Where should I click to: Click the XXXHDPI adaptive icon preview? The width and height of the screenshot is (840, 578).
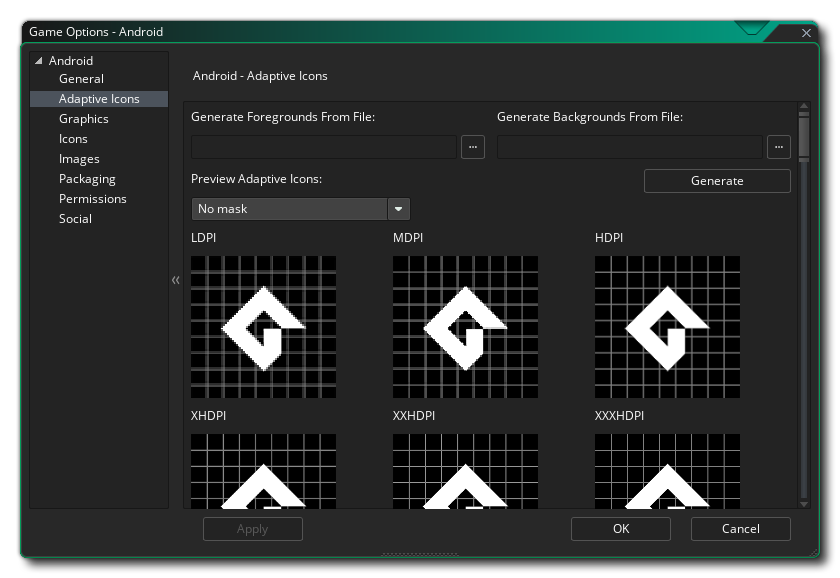point(667,470)
